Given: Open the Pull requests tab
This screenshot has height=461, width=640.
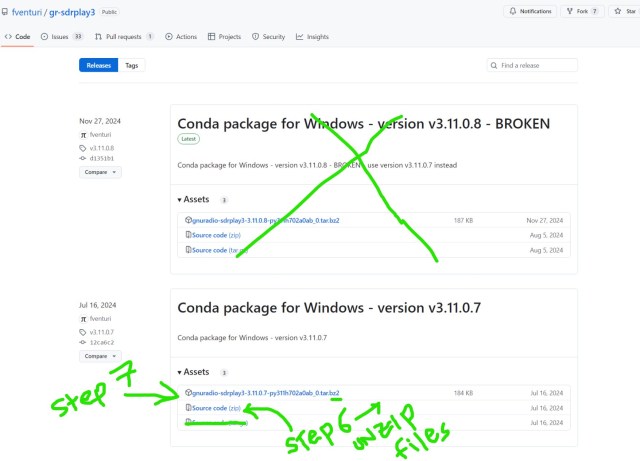Looking at the screenshot, I should (124, 37).
